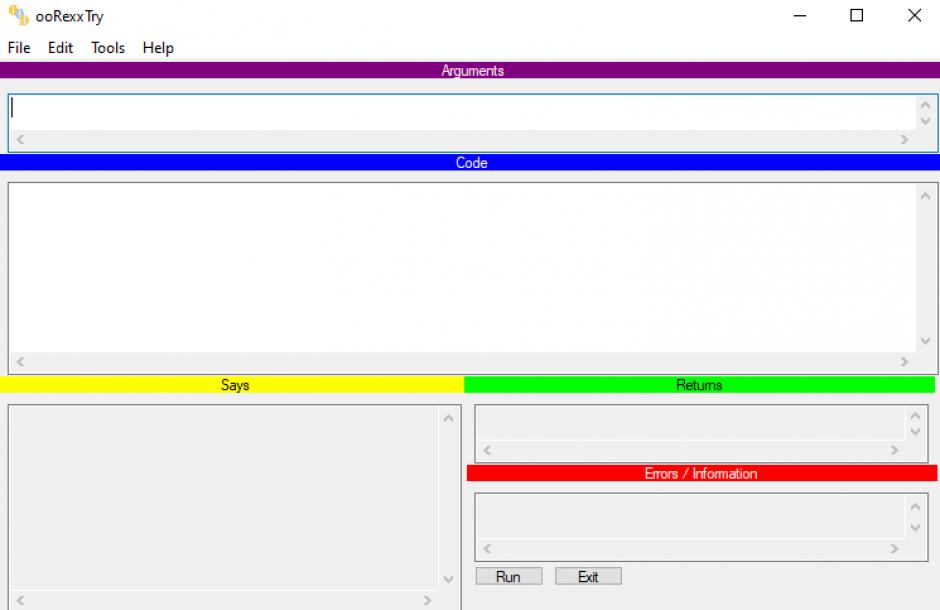The height and width of the screenshot is (610, 940).
Task: Click Says box scroll up arrow
Action: [448, 418]
